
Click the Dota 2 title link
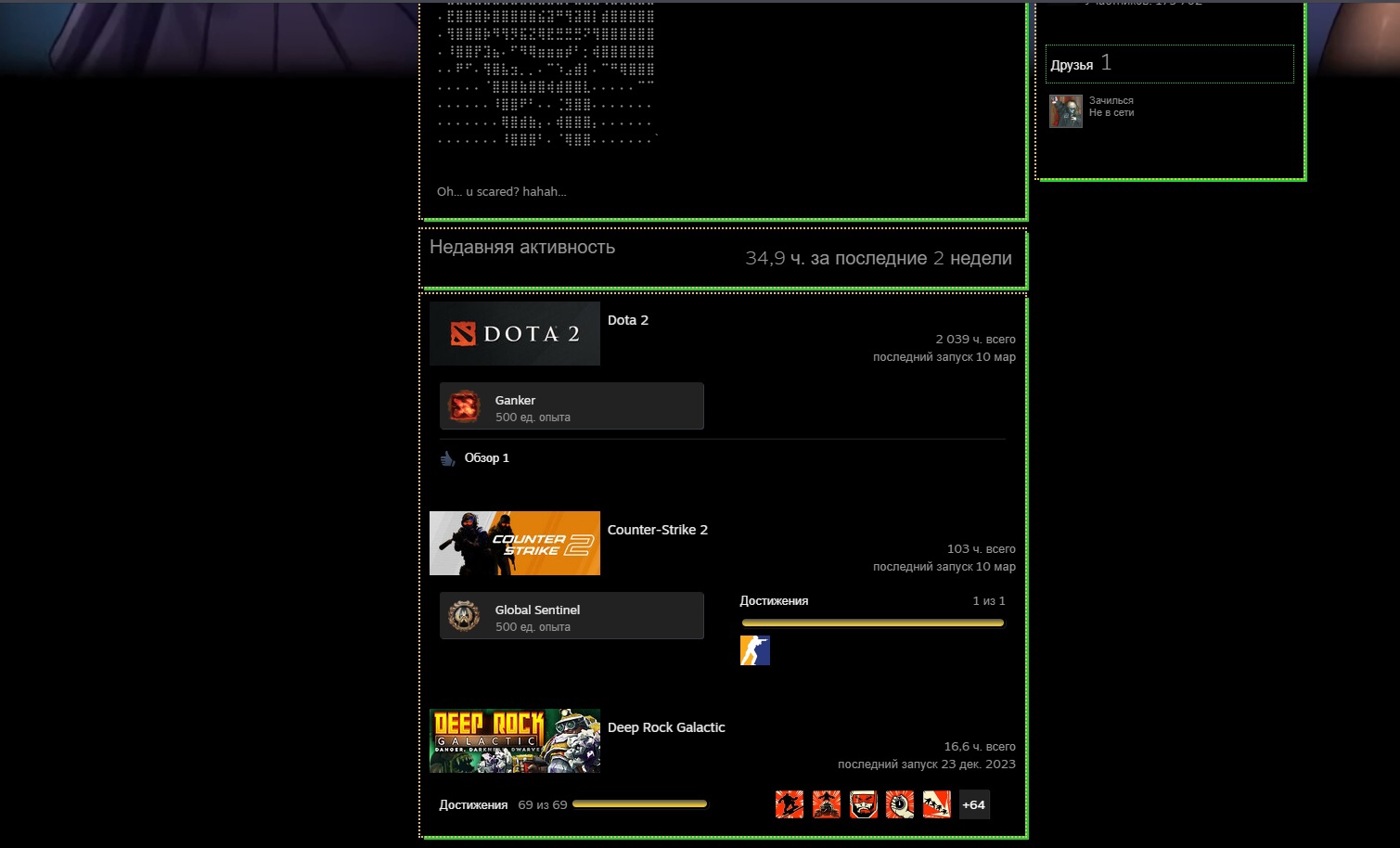click(628, 320)
